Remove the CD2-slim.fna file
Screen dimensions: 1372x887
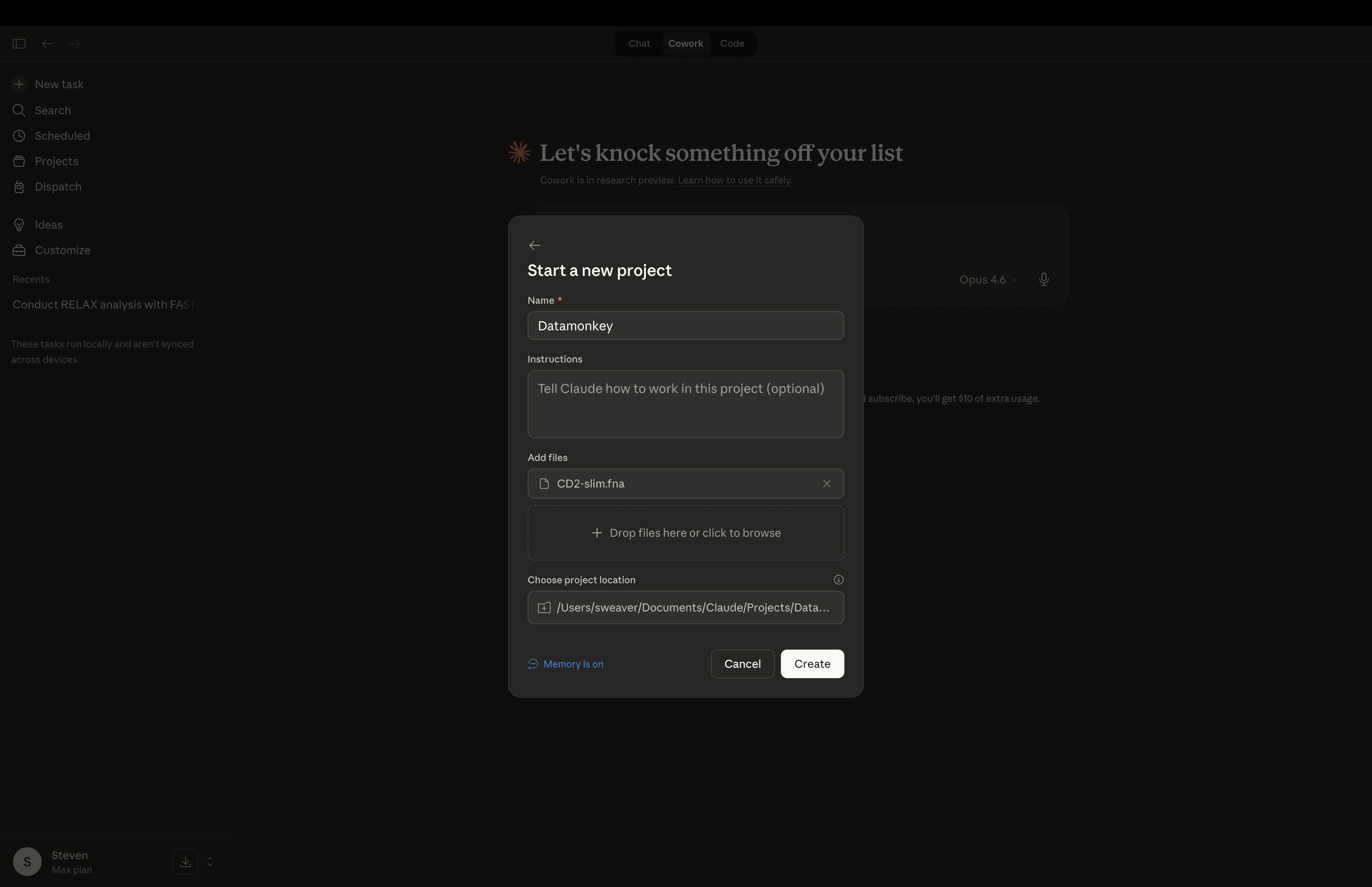pyautogui.click(x=827, y=483)
